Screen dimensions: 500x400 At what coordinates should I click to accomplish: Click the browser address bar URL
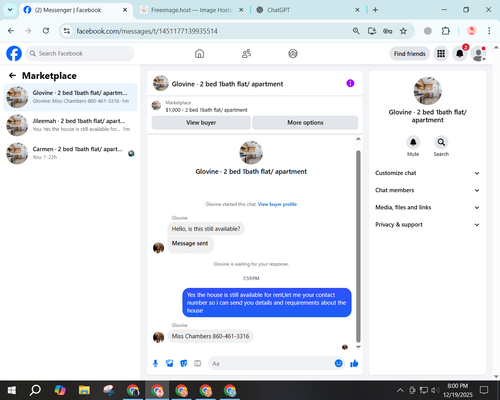pos(147,31)
